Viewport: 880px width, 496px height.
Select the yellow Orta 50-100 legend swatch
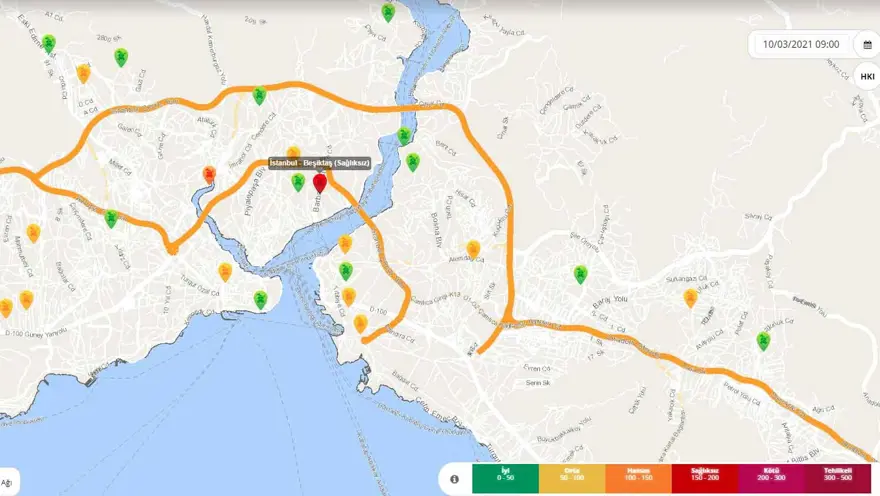(571, 474)
